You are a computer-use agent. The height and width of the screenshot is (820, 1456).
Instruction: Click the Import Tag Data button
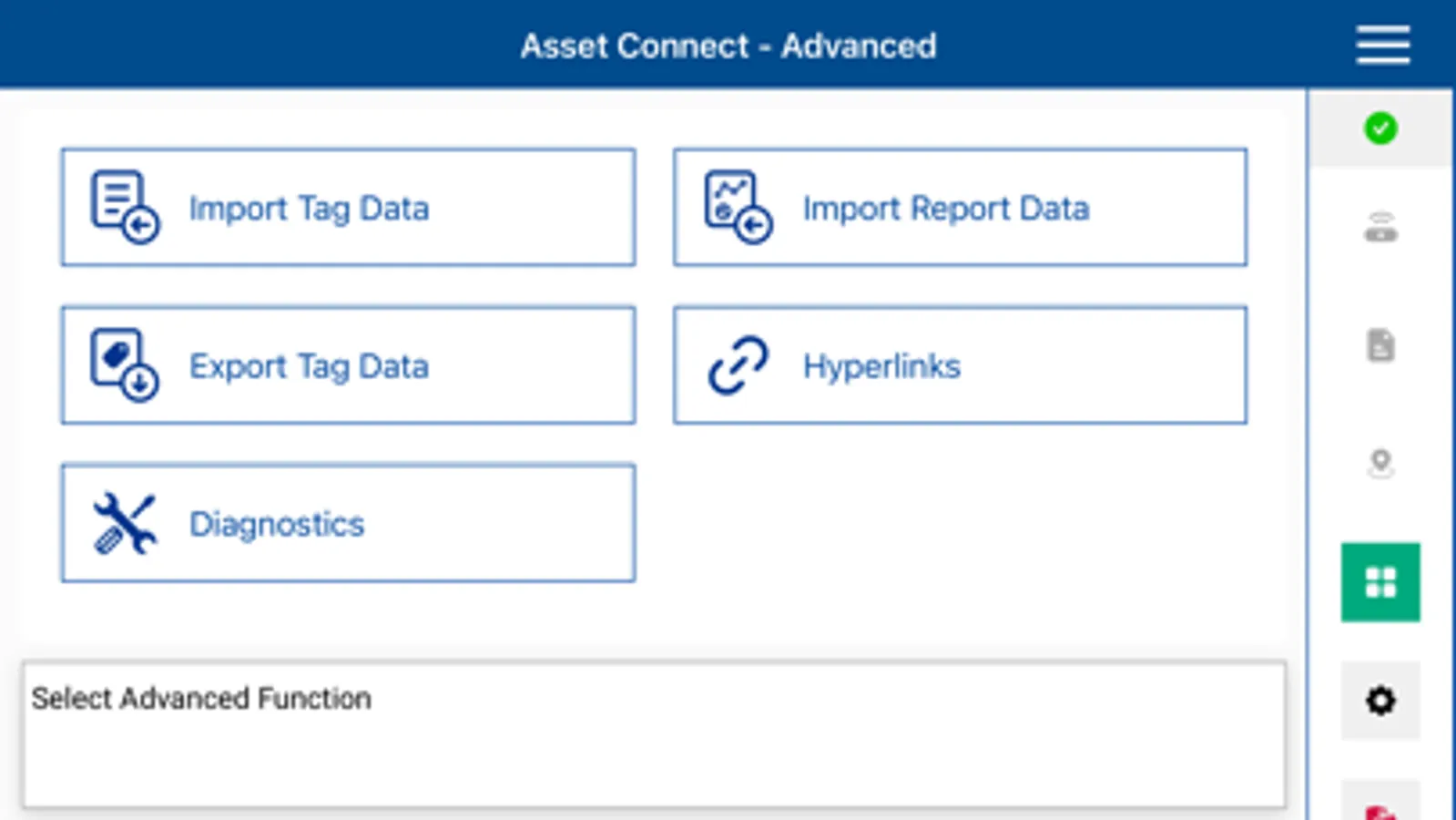[348, 208]
